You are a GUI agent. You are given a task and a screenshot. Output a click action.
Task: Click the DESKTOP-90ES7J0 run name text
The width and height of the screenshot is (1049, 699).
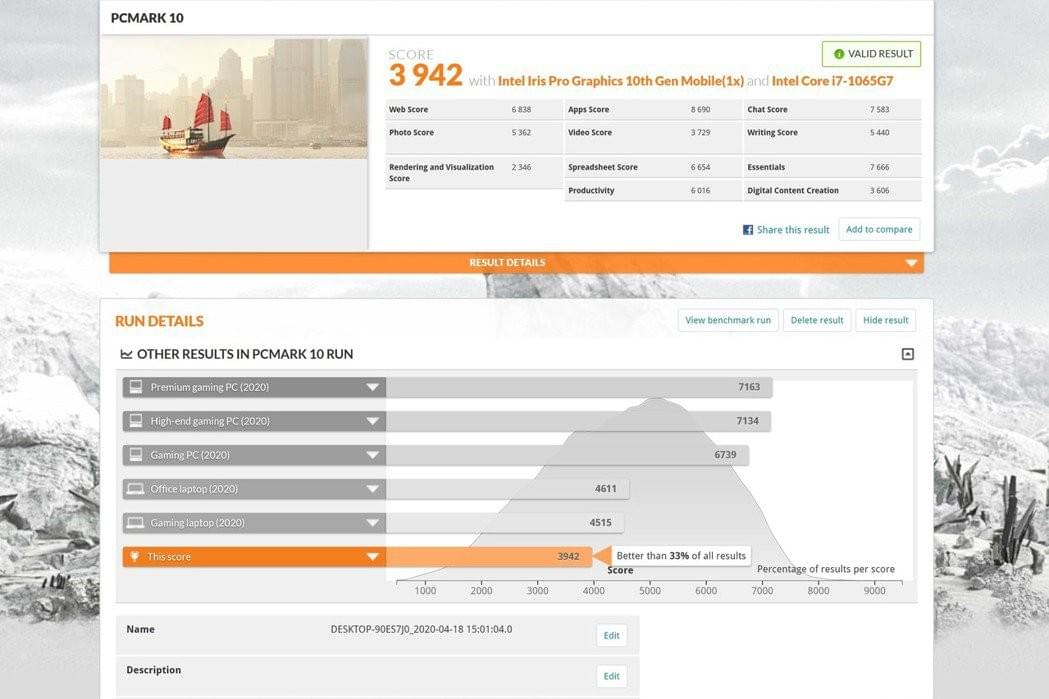pyautogui.click(x=421, y=629)
